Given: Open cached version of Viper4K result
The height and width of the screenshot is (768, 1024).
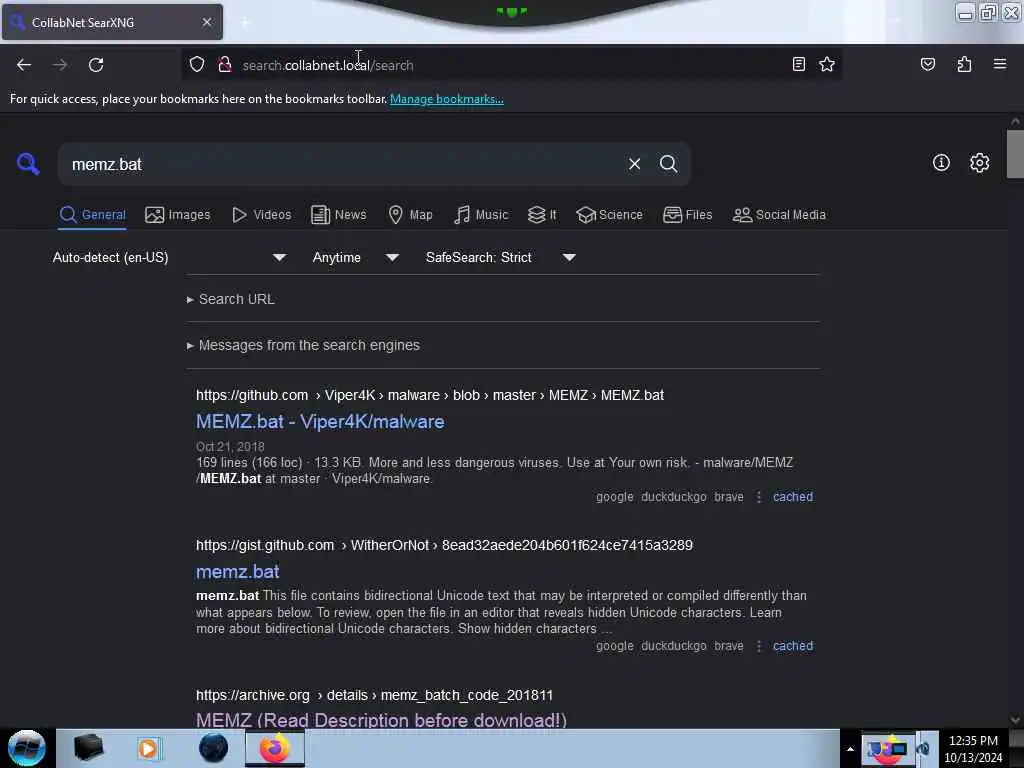Looking at the screenshot, I should (x=793, y=497).
